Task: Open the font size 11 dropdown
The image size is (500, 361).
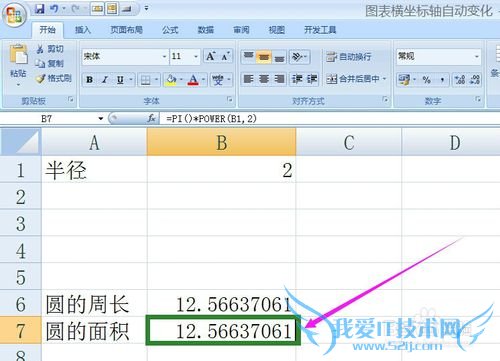Action: point(196,56)
